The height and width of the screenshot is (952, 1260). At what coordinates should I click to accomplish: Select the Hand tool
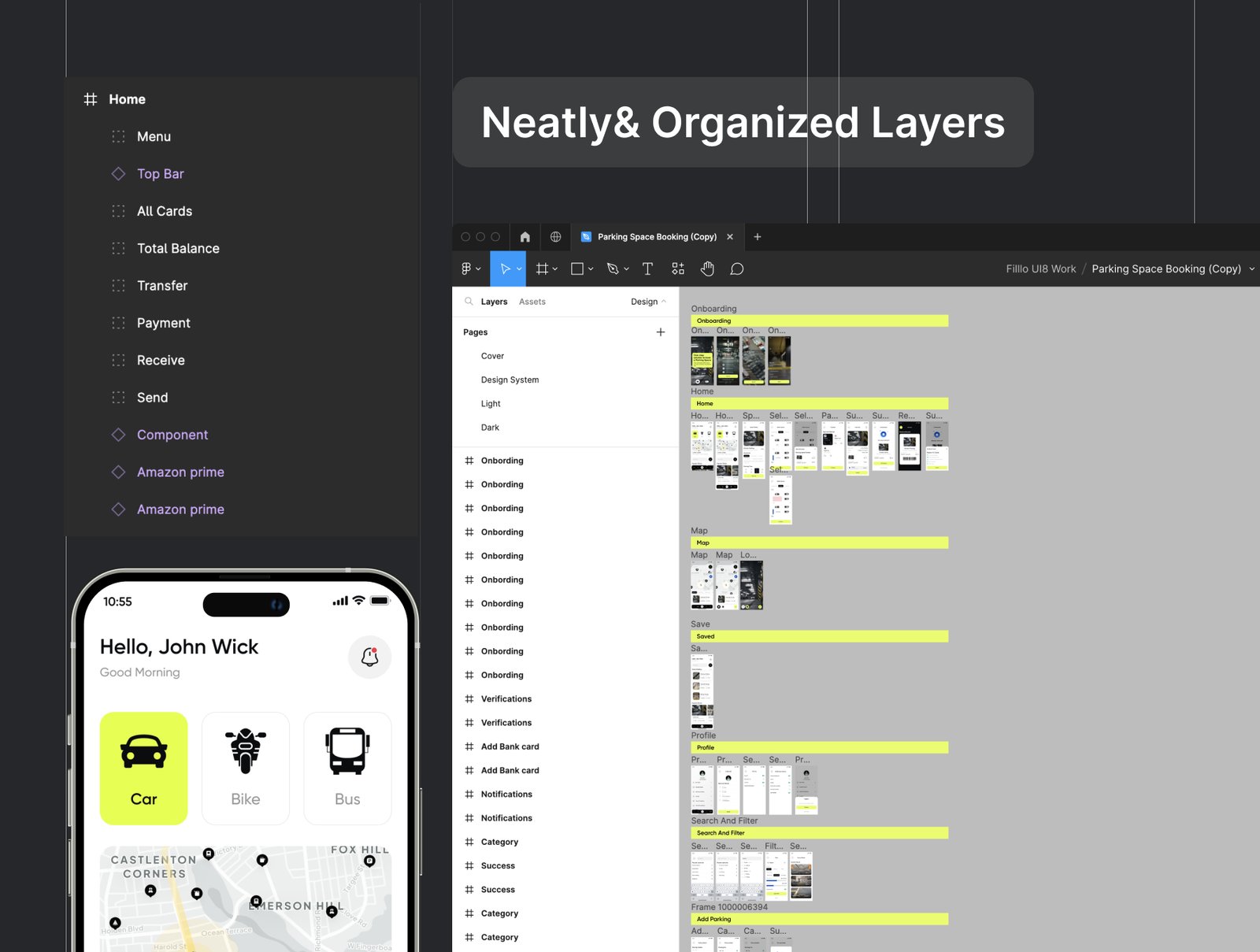coord(707,269)
